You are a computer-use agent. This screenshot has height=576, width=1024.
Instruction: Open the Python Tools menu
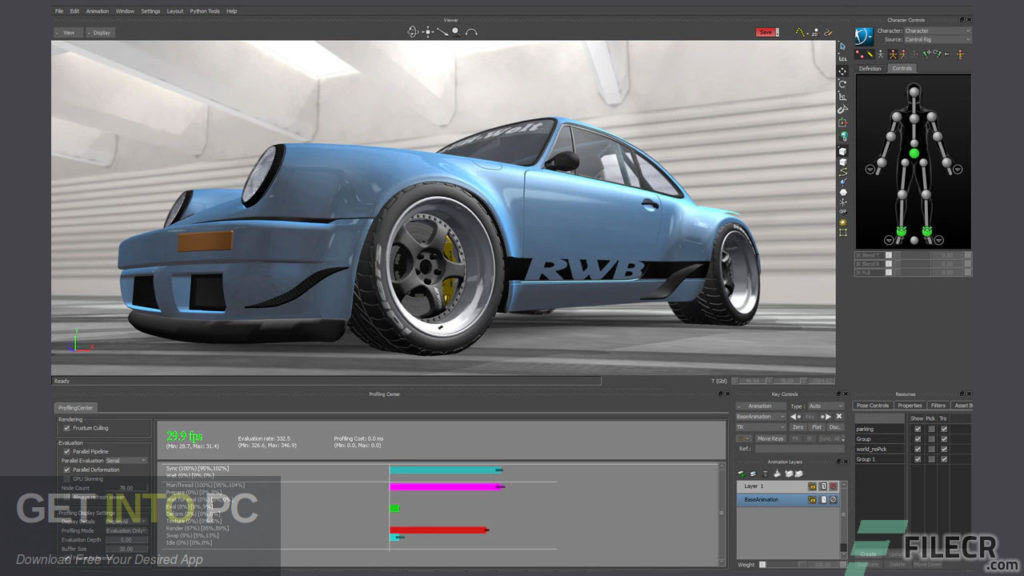click(204, 11)
